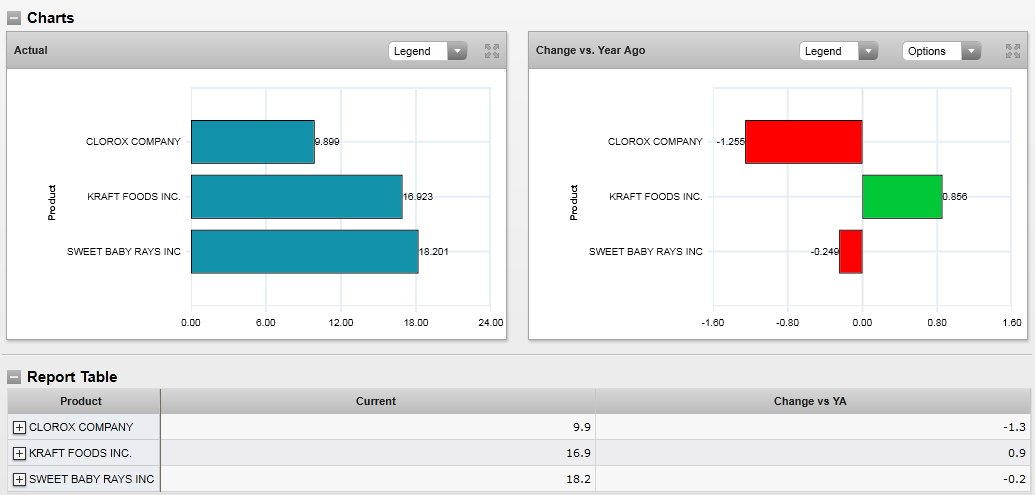This screenshot has width=1035, height=495.
Task: Select the Kraft Foods Current value cell 16.9
Action: click(x=378, y=453)
